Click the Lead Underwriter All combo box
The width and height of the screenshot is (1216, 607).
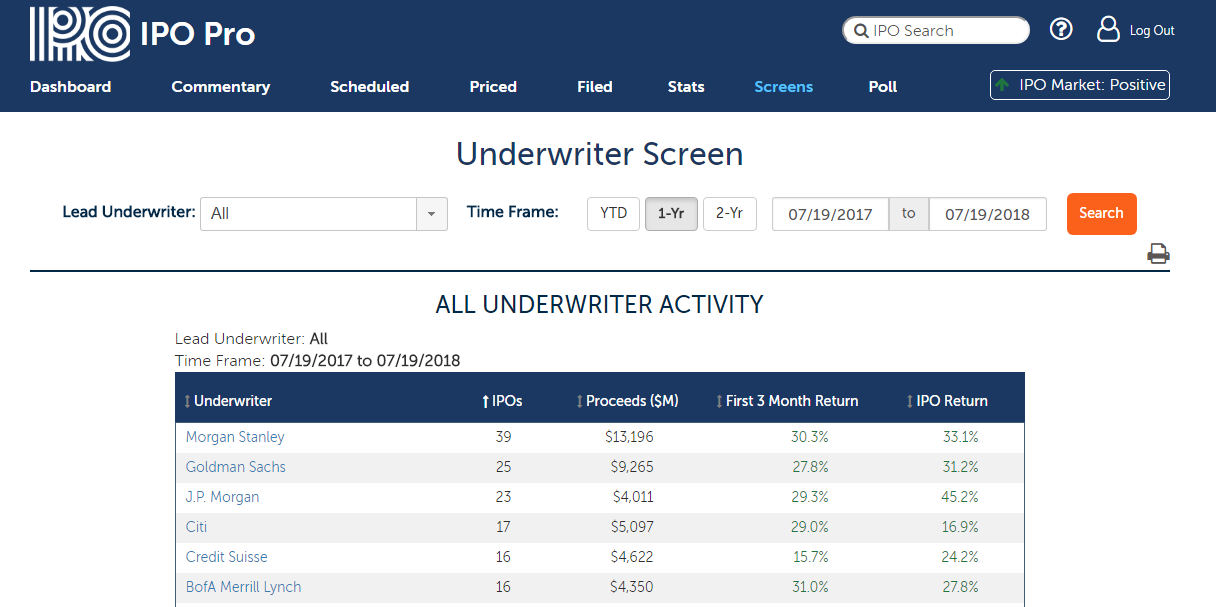pos(324,214)
